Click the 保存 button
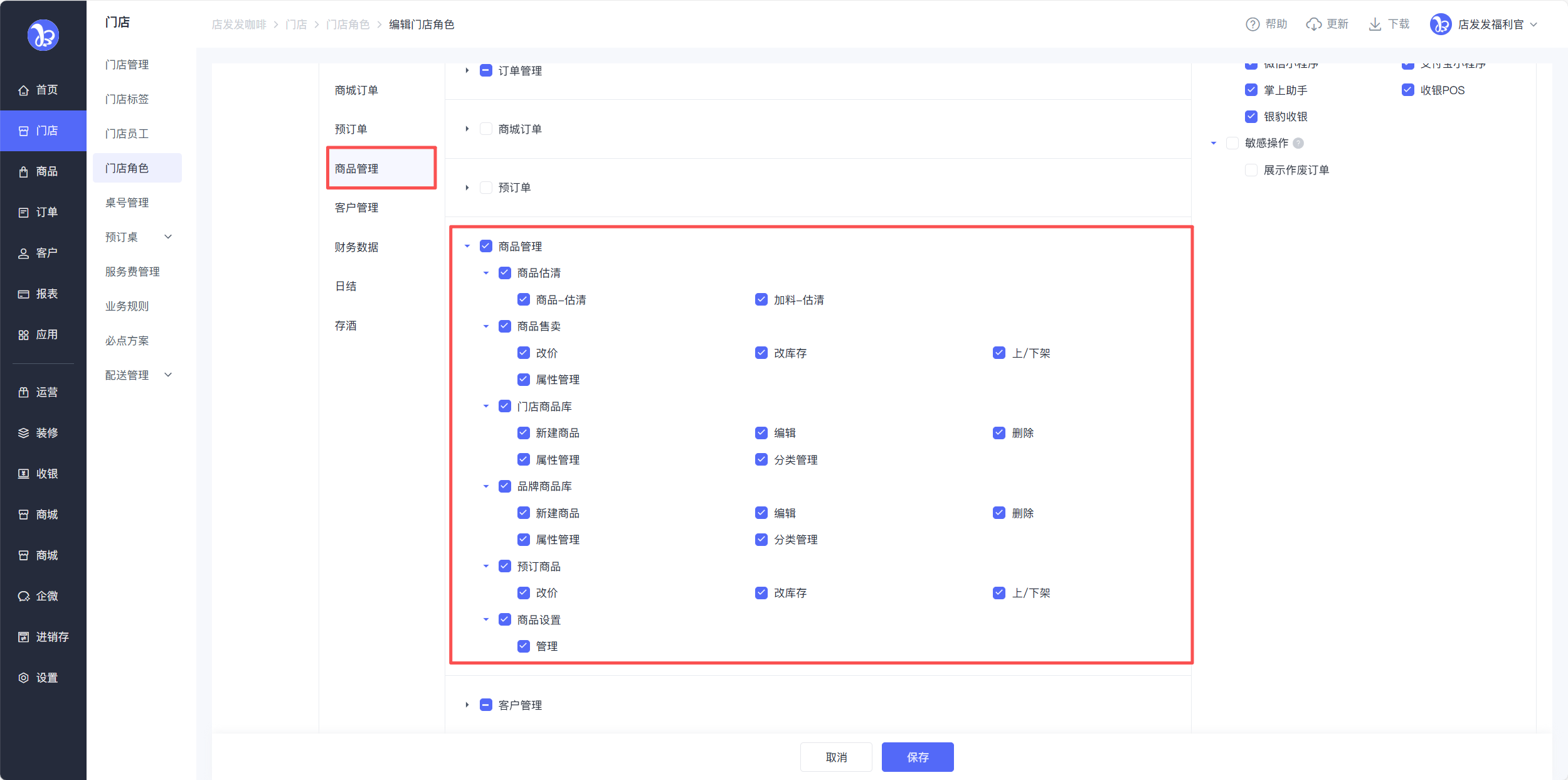Screen dimensions: 1568x780 (917, 757)
